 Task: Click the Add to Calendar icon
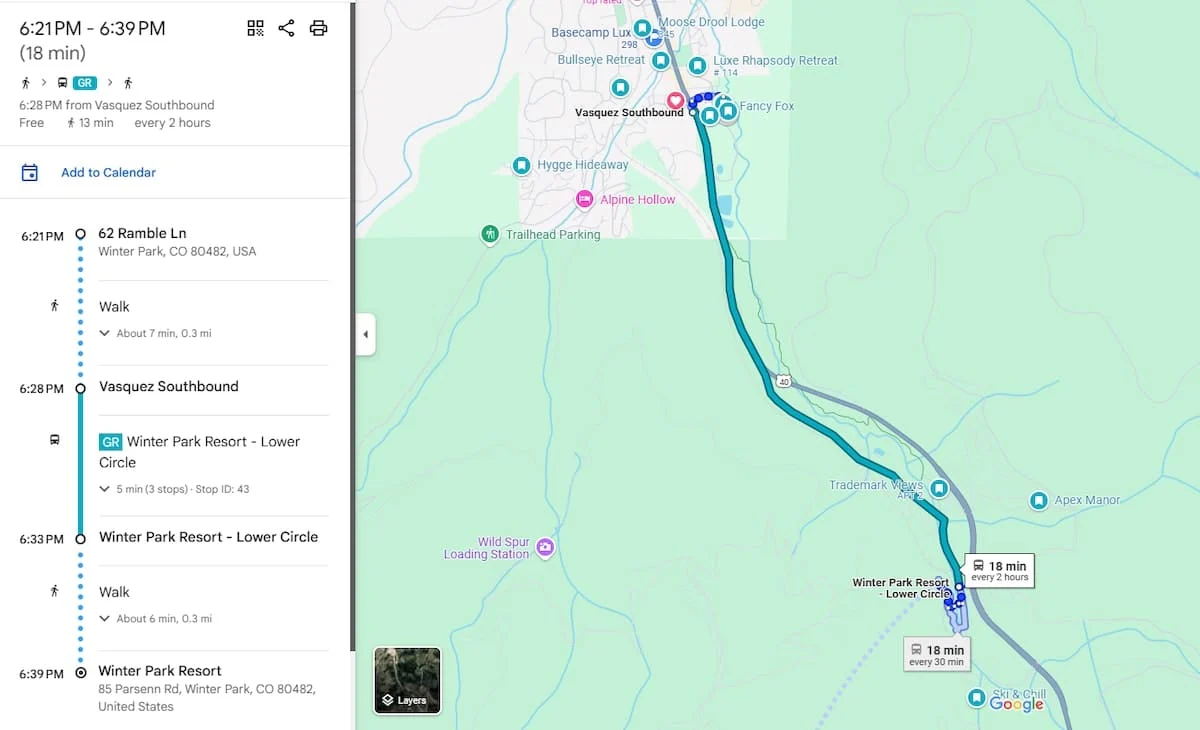[30, 172]
